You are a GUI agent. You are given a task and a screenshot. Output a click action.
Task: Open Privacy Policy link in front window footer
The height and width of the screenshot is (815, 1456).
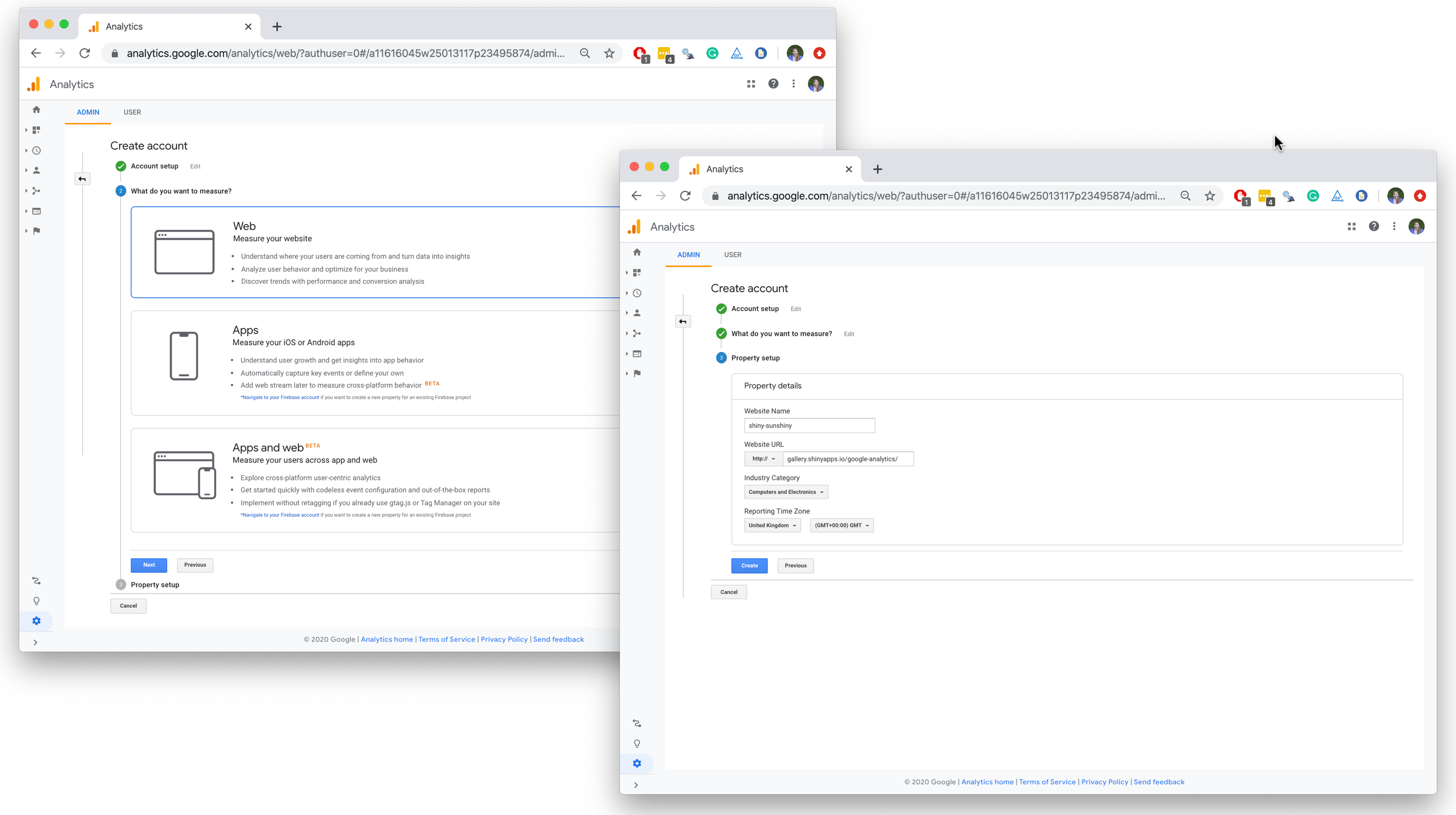pyautogui.click(x=1105, y=782)
